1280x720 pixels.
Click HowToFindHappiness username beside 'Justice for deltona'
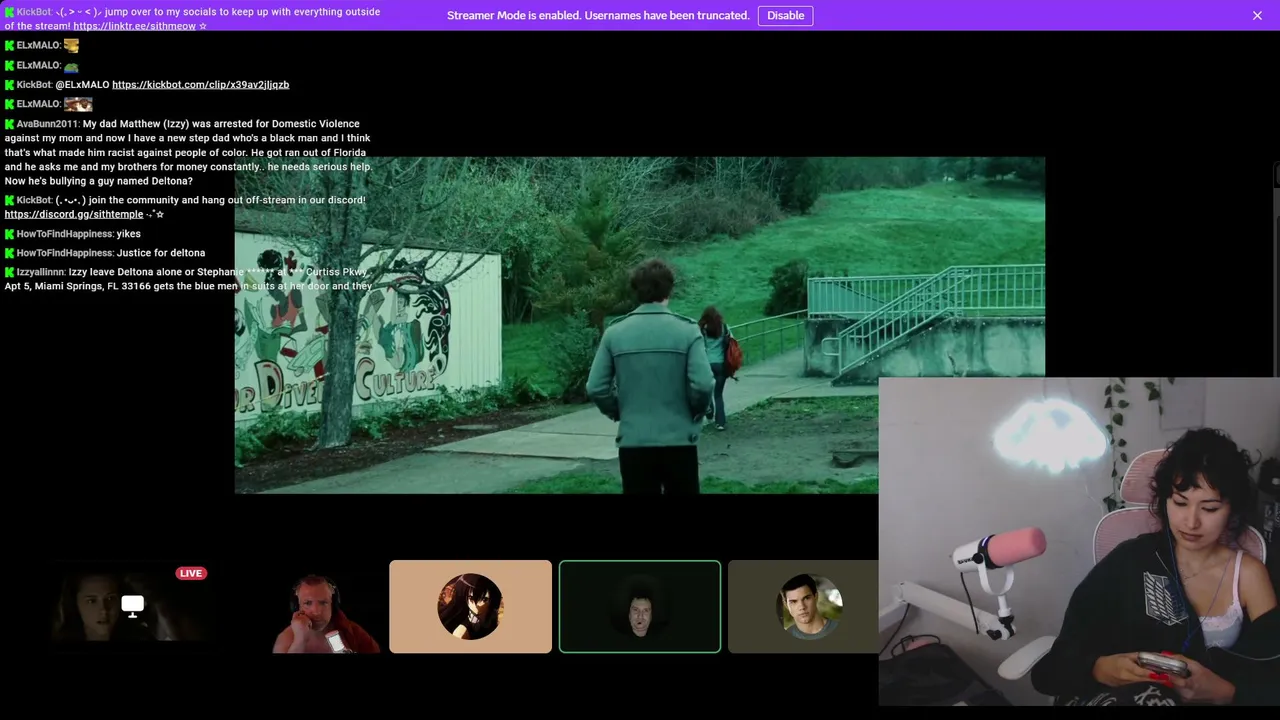(x=64, y=253)
